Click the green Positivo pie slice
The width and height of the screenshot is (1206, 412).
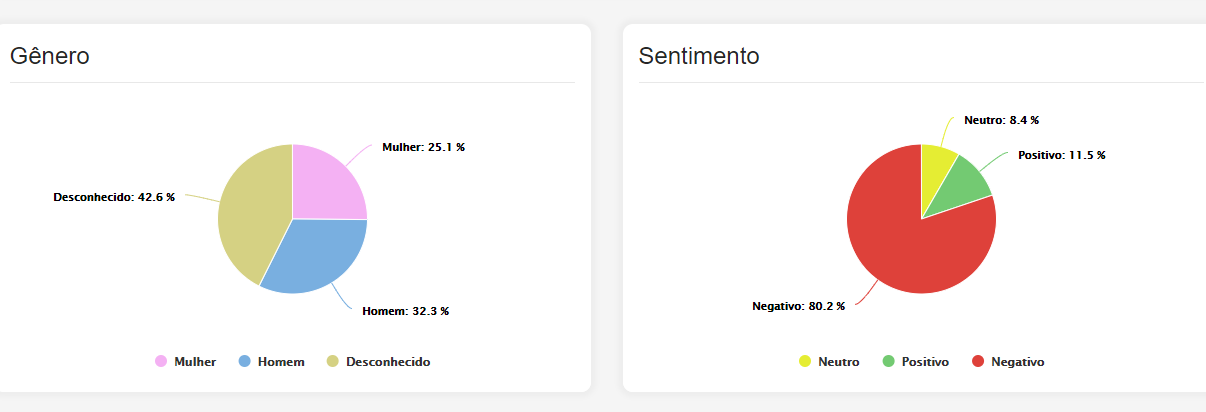962,186
